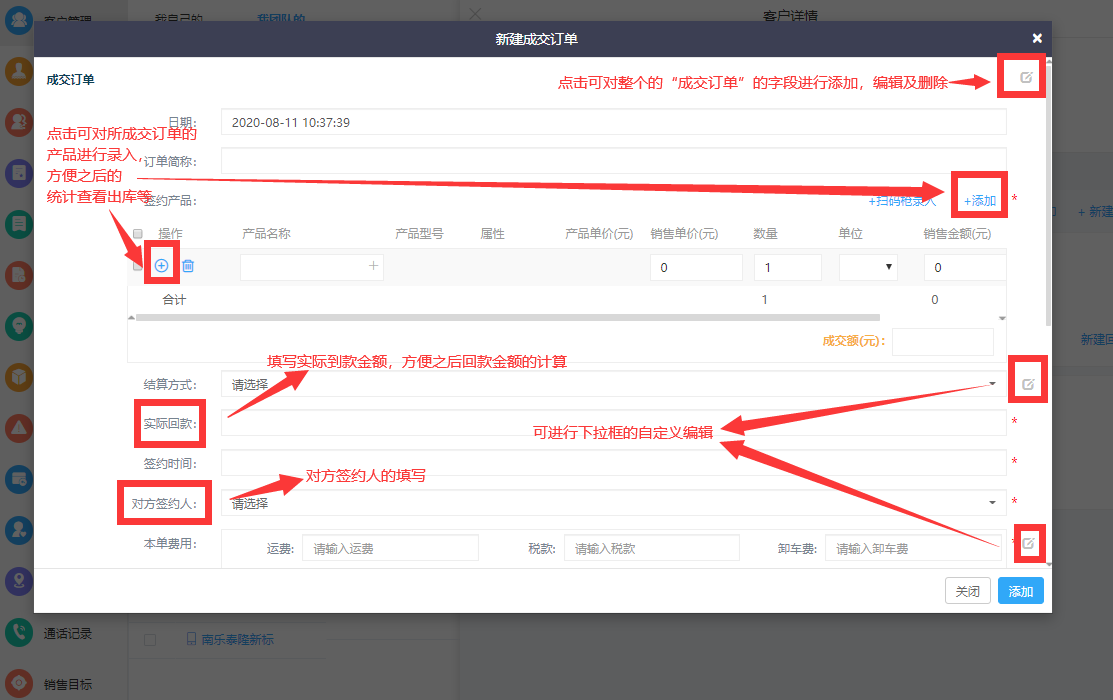Click the 卸车费 input field

(x=913, y=548)
